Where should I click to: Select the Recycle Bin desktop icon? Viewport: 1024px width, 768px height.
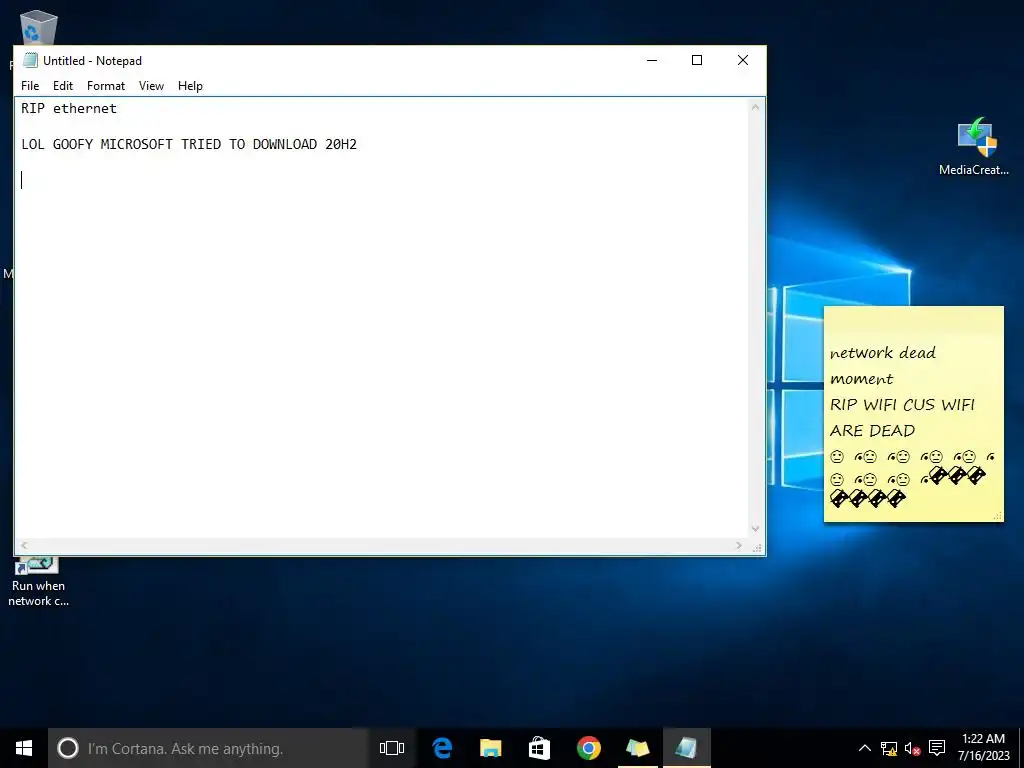pyautogui.click(x=39, y=29)
